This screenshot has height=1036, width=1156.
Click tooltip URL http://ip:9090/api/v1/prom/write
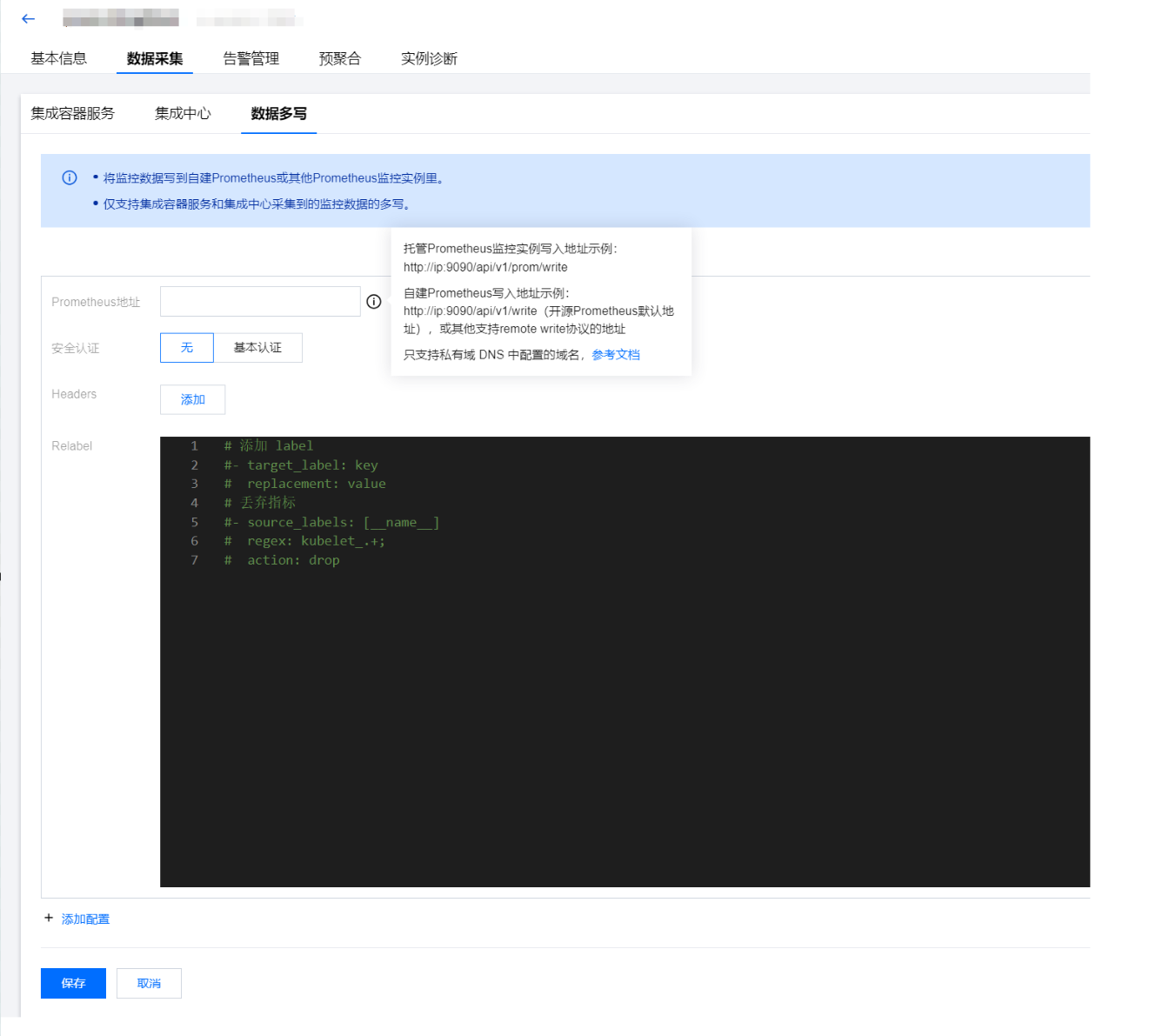(485, 267)
